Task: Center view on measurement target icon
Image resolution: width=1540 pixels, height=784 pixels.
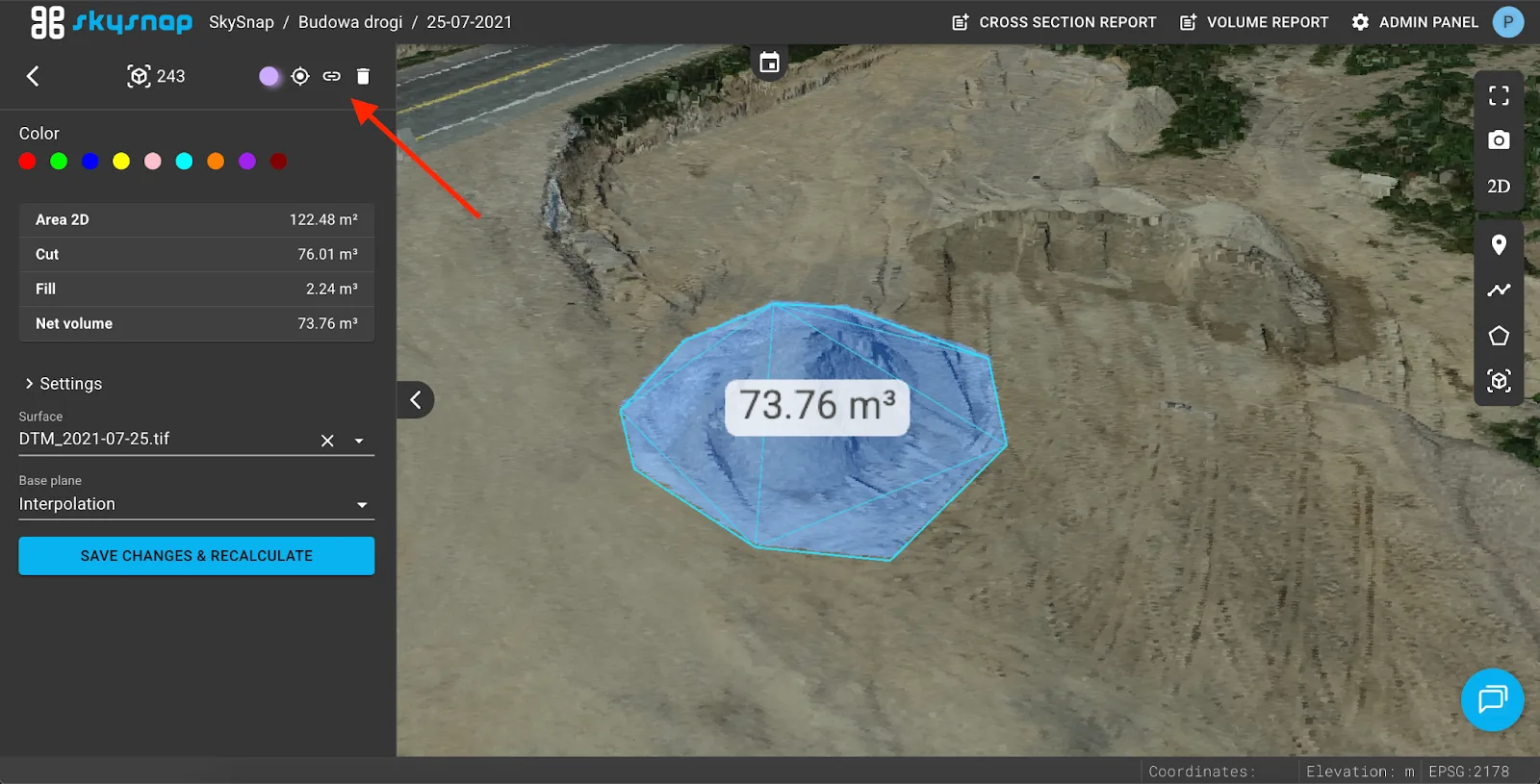Action: (300, 76)
